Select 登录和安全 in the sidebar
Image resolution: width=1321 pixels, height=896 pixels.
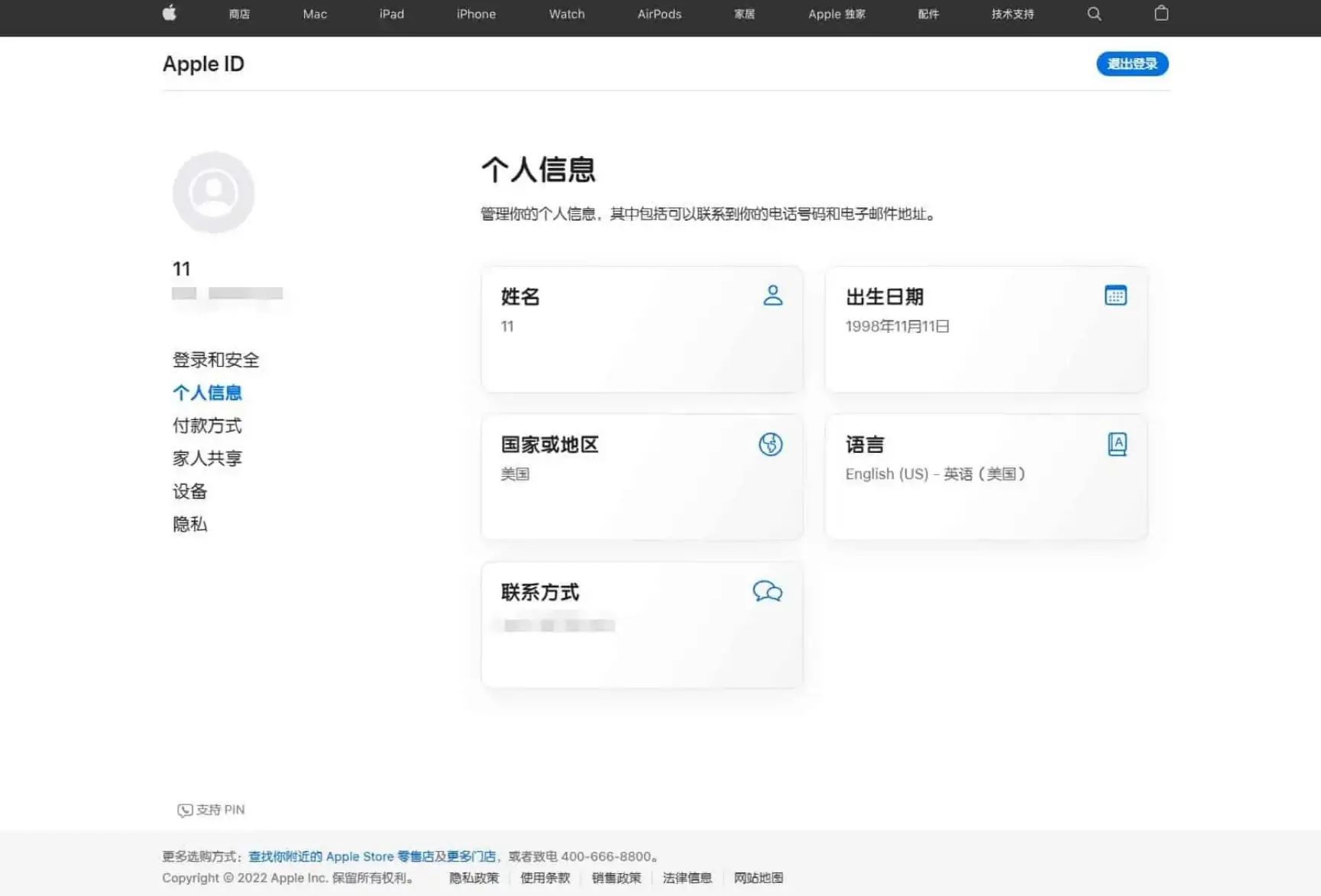(x=216, y=359)
